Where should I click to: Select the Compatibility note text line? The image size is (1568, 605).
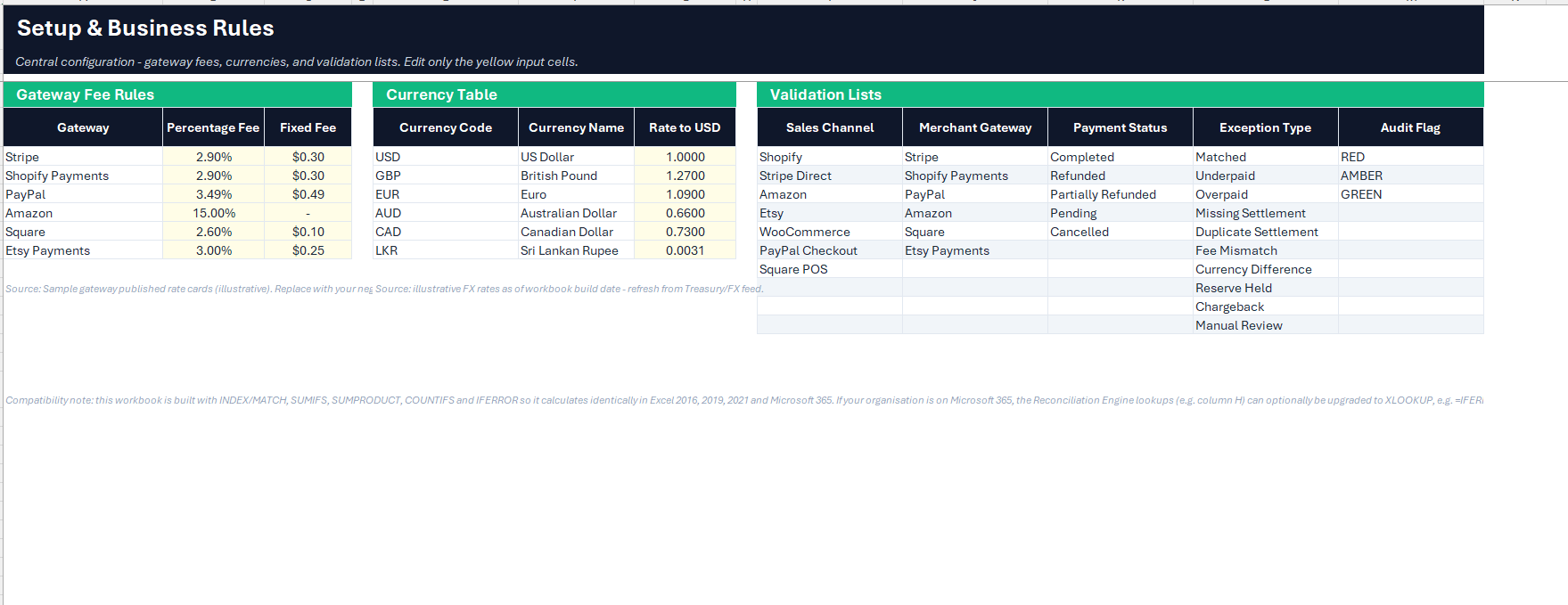tap(744, 400)
